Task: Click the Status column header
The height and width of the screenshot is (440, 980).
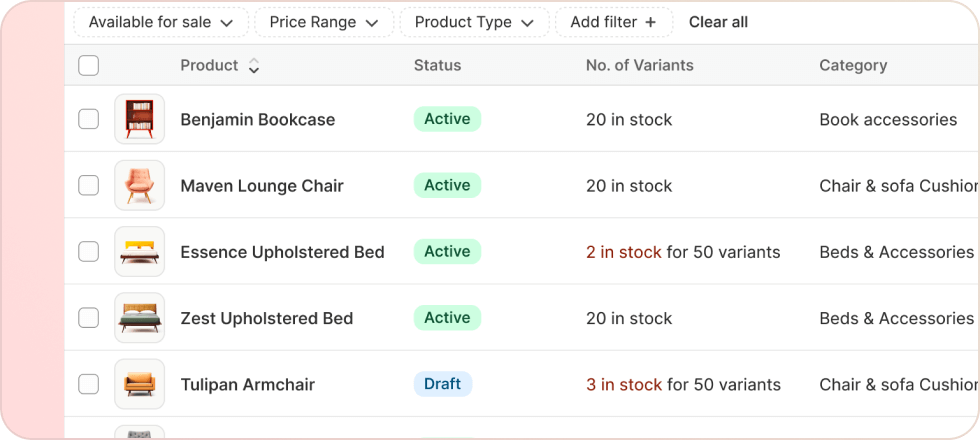Action: 437,66
